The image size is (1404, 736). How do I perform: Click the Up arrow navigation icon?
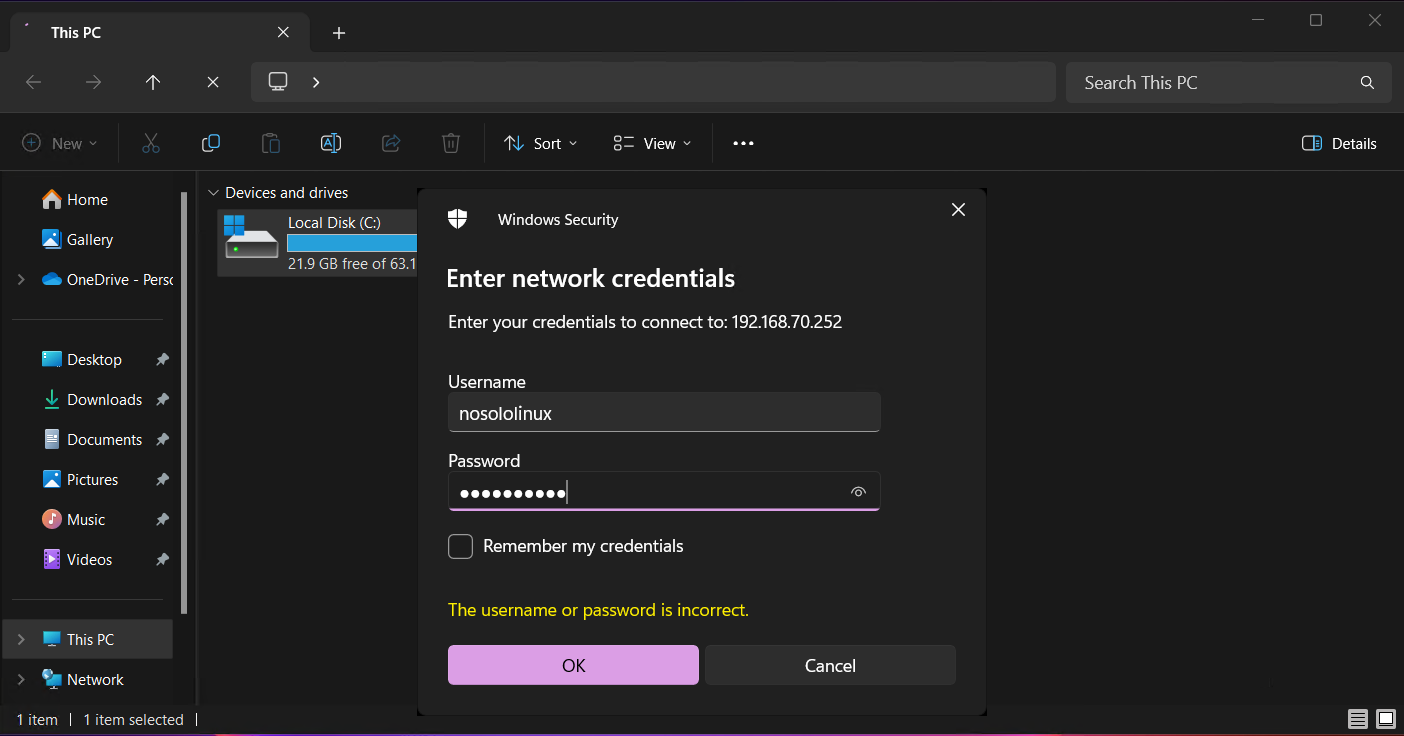[x=153, y=82]
